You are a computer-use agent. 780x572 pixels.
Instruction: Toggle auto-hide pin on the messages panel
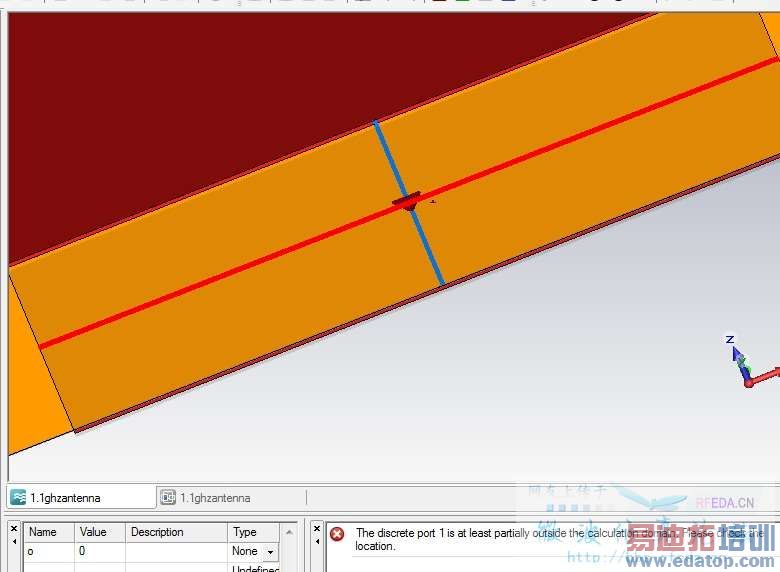pos(317,542)
